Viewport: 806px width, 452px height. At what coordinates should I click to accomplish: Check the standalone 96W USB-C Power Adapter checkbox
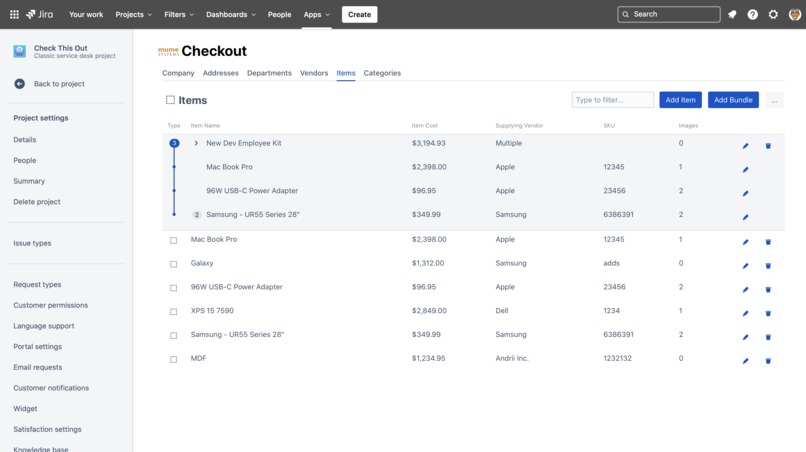click(x=174, y=288)
